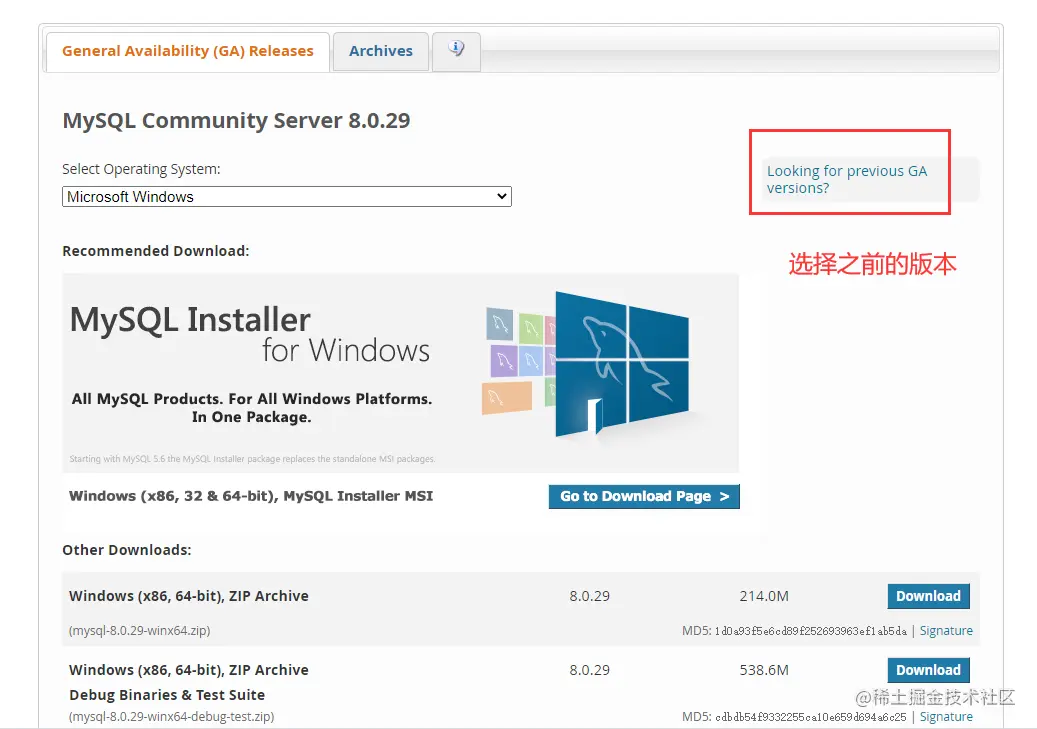Open Signature link for mysql-8.0.29-winx64.zip
This screenshot has height=729, width=1037.
(946, 630)
